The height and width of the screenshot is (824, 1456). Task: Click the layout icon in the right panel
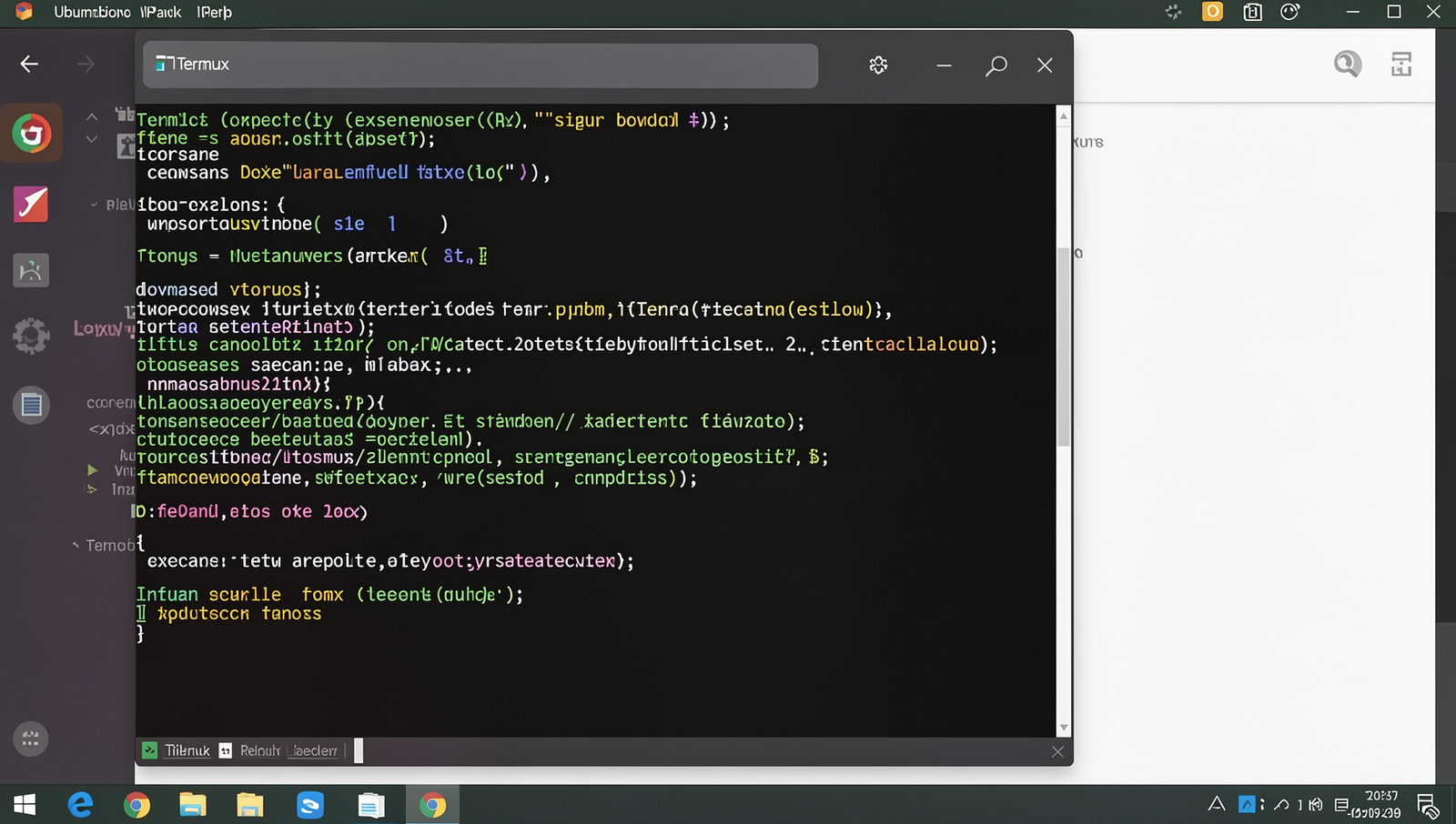coord(1401,64)
